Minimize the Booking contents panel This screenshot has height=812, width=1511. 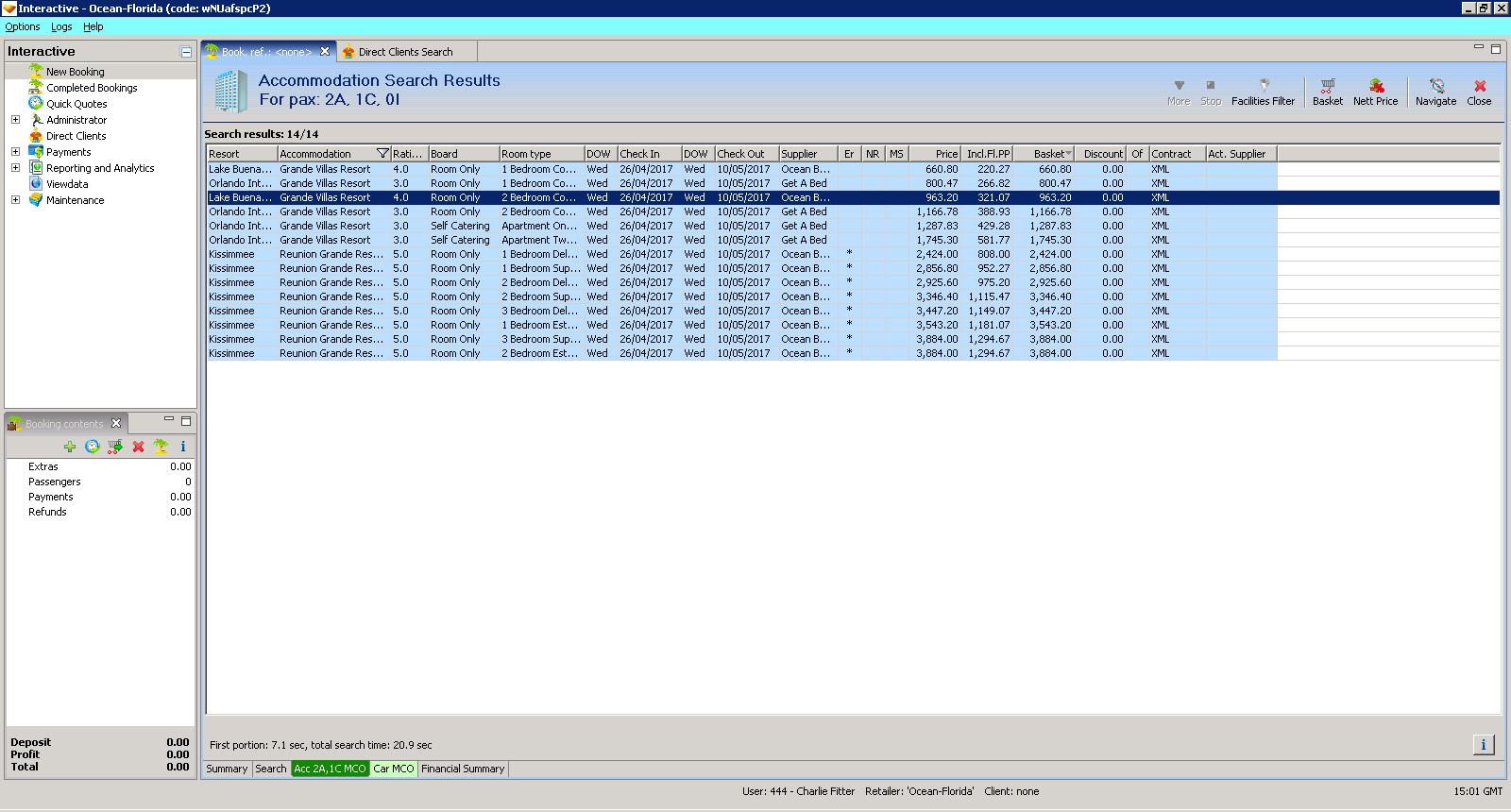click(x=169, y=419)
